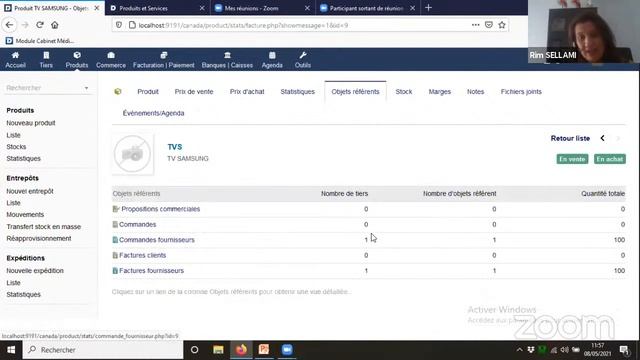
Task: Switch to the Stock tab
Action: click(404, 92)
